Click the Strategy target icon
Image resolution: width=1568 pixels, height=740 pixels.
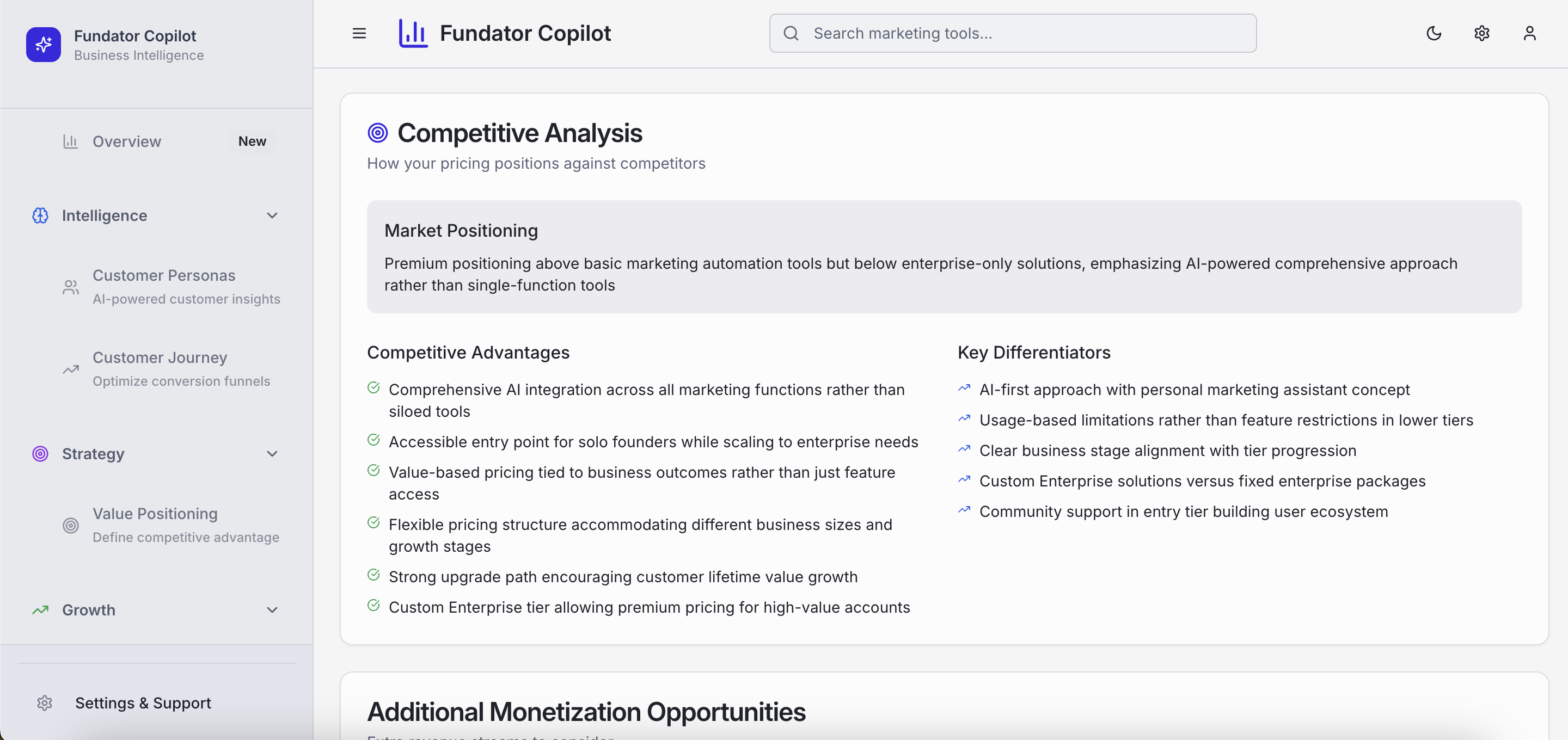(x=40, y=453)
